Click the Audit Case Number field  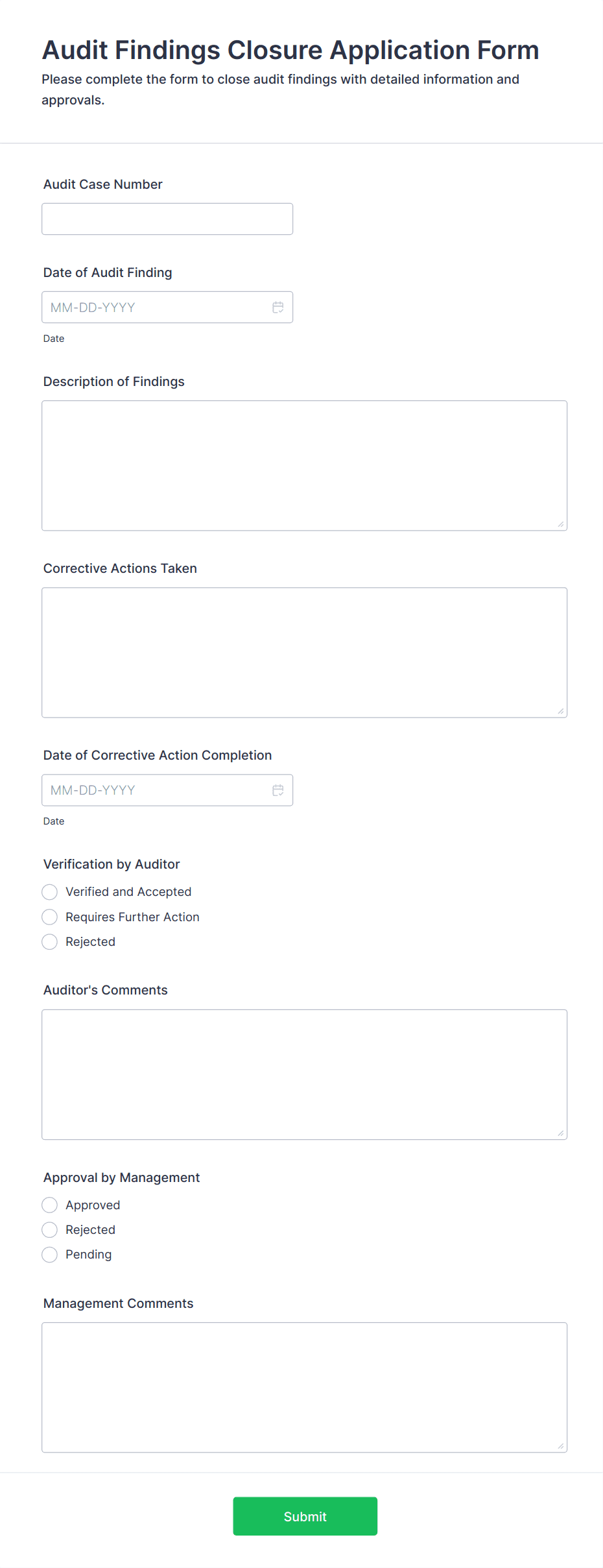point(167,219)
